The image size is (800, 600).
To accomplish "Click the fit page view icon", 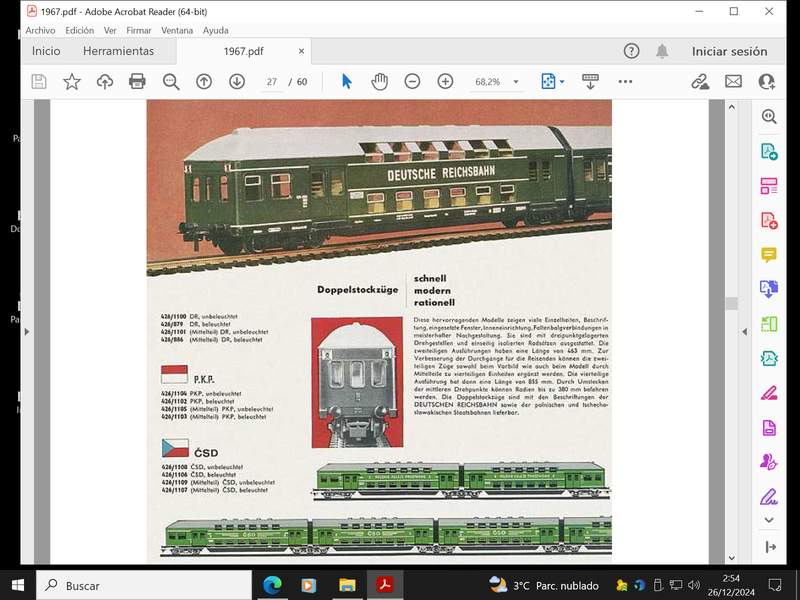I will coord(548,82).
